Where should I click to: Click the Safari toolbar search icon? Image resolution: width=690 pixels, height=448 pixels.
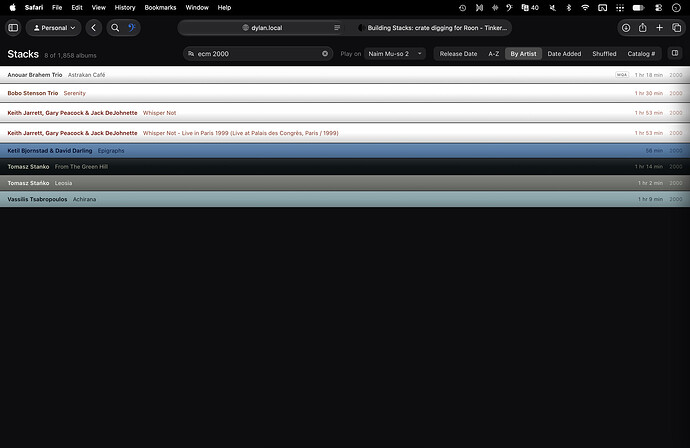tap(115, 28)
